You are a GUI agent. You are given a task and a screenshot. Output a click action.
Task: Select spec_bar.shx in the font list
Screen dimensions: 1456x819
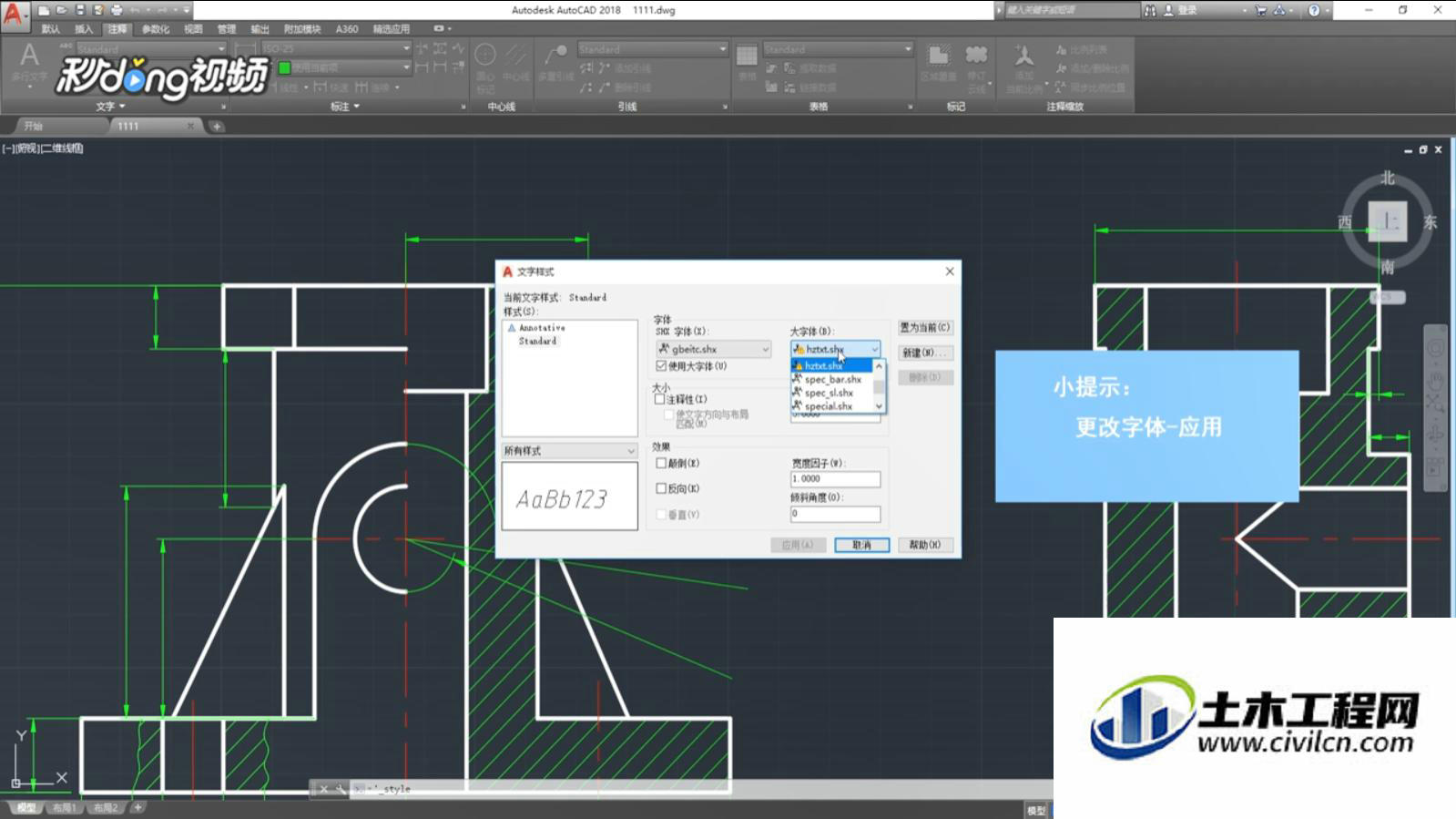pos(832,379)
